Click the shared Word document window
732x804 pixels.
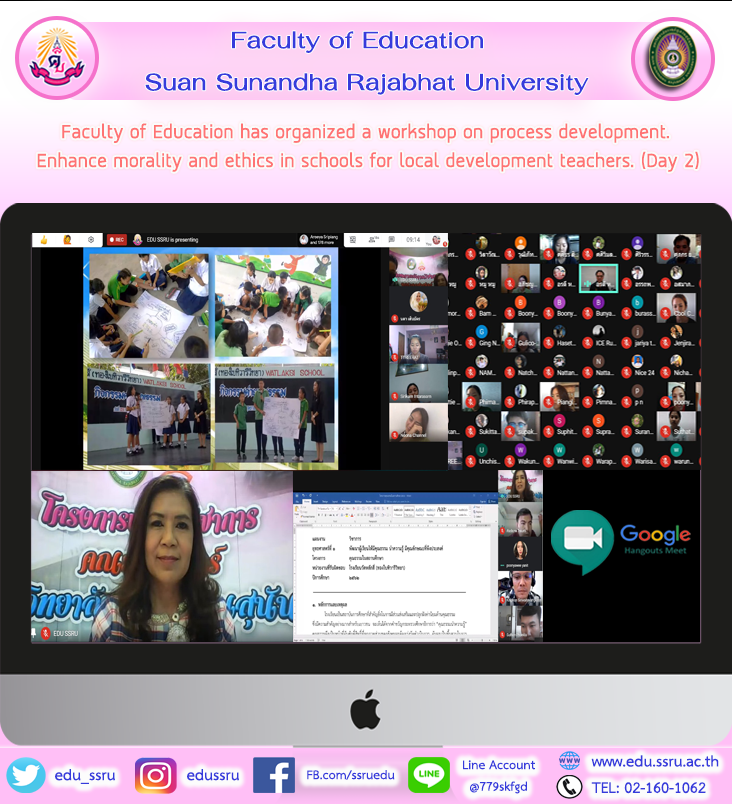point(395,565)
